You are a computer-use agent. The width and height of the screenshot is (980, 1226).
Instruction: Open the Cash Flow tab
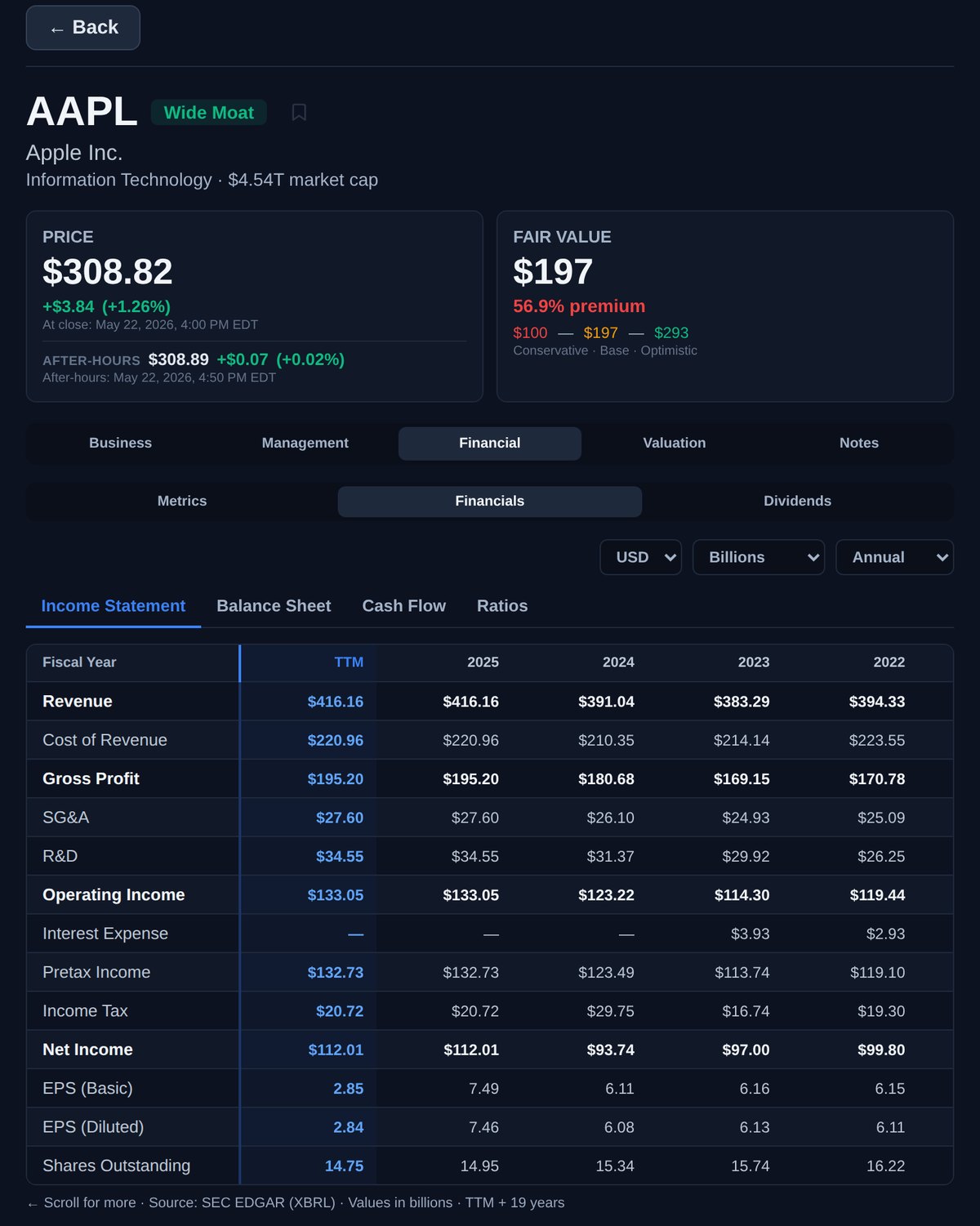404,606
